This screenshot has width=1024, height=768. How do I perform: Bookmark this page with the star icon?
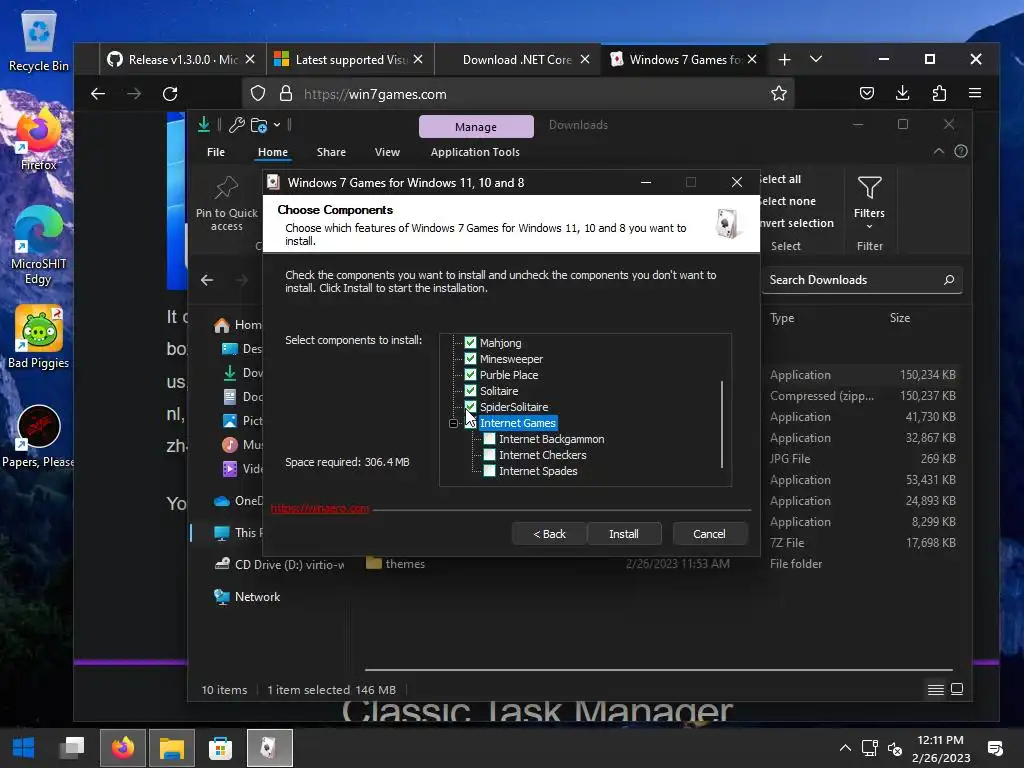(778, 94)
